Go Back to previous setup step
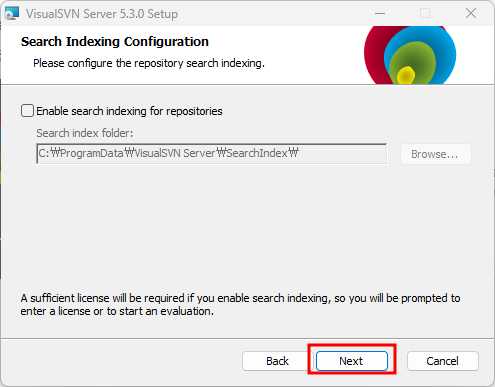 [277, 361]
